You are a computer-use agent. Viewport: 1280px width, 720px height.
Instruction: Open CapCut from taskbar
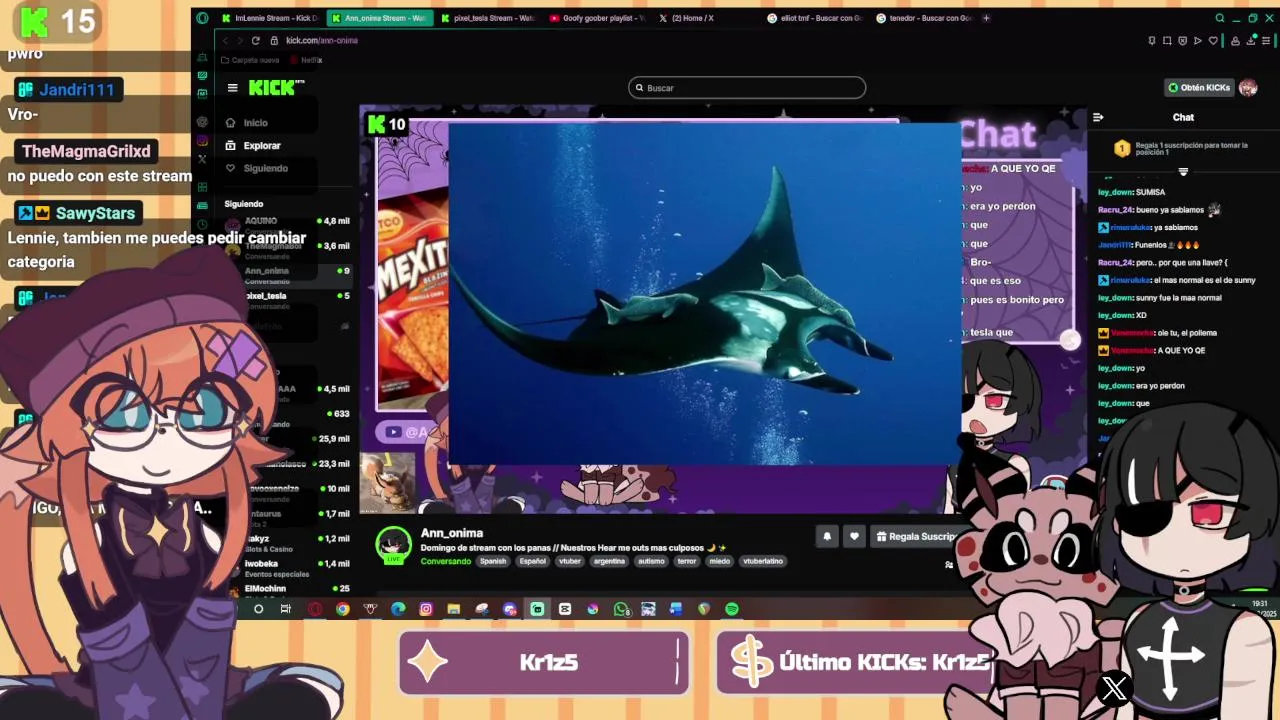[565, 609]
